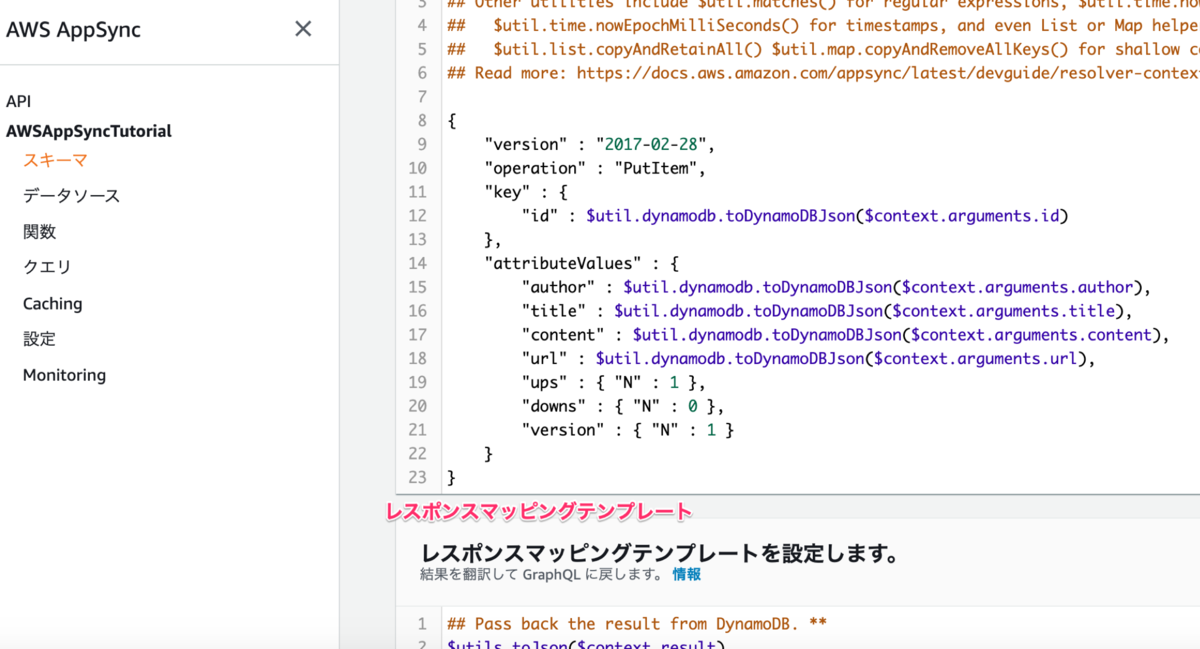Click the "title" attribute line
The height and width of the screenshot is (649, 1200).
827,311
